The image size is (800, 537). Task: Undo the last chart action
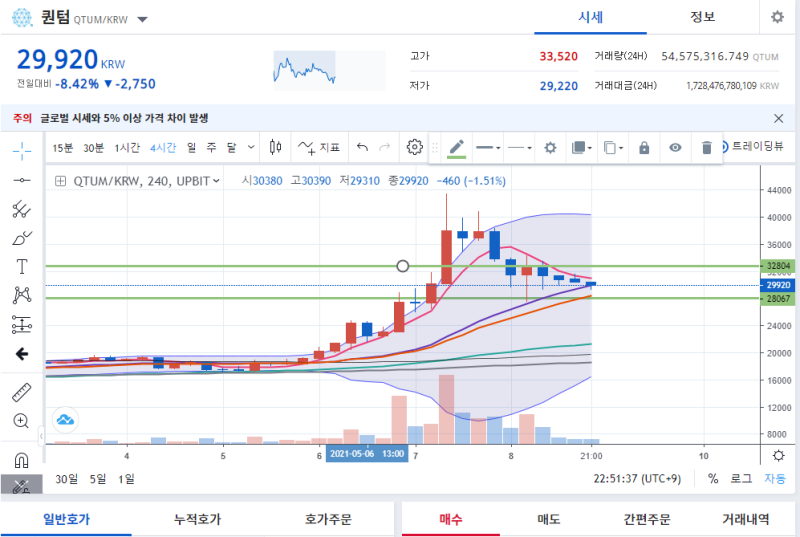coord(362,147)
